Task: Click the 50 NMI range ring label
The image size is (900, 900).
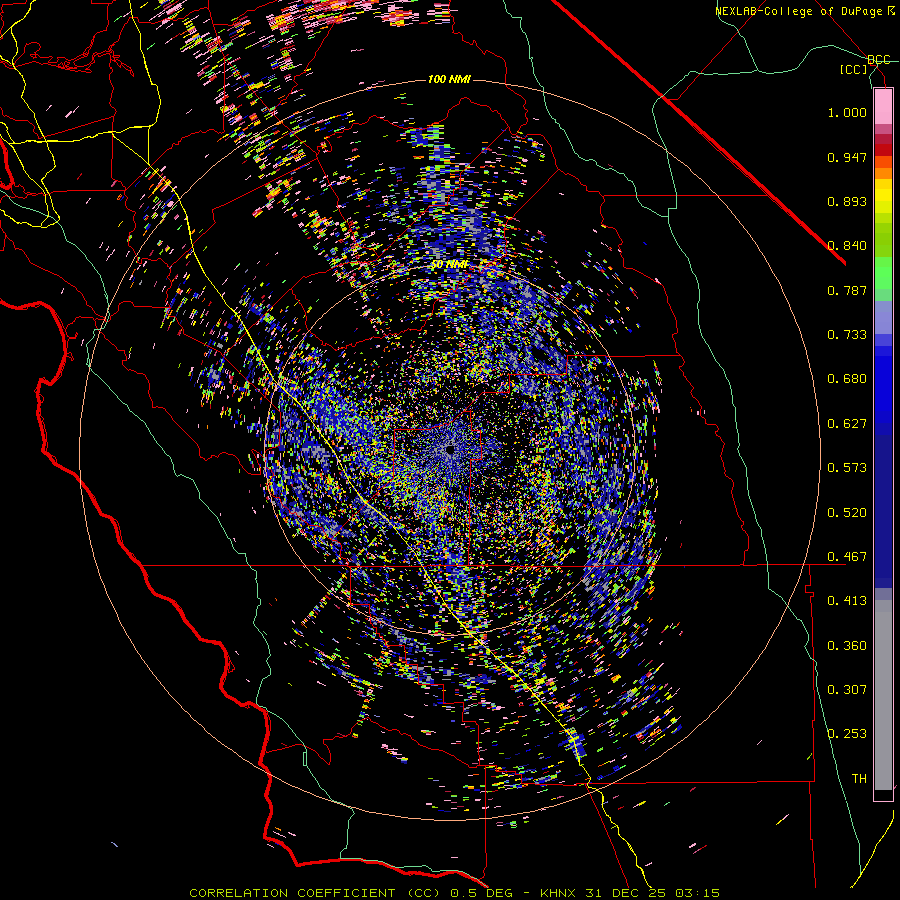Action: tap(449, 265)
